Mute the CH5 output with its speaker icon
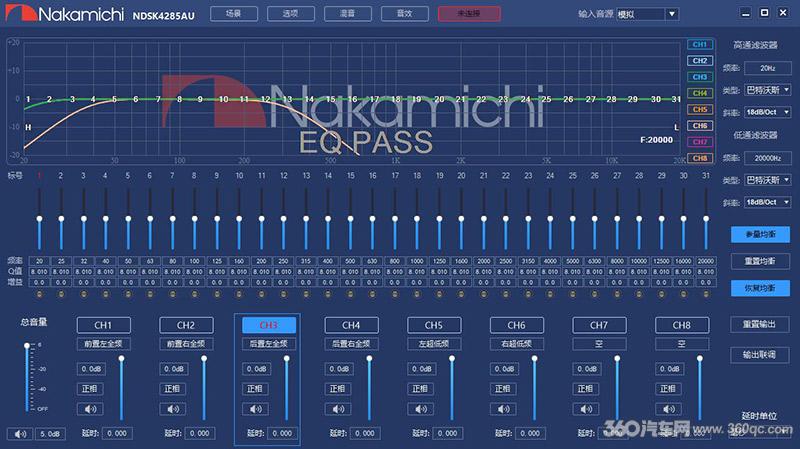The image size is (800, 449). click(421, 409)
